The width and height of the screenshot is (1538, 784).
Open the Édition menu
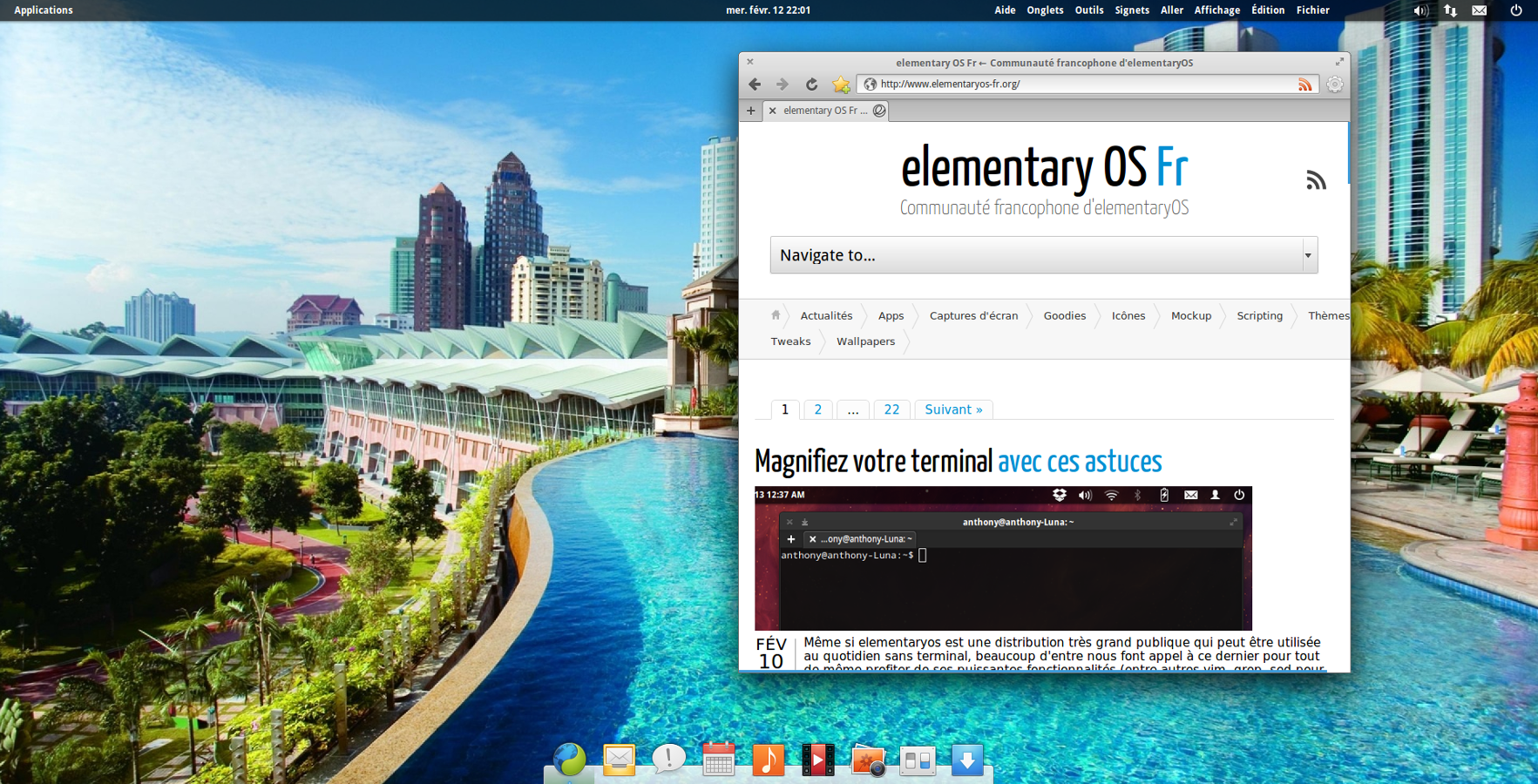tap(1268, 10)
